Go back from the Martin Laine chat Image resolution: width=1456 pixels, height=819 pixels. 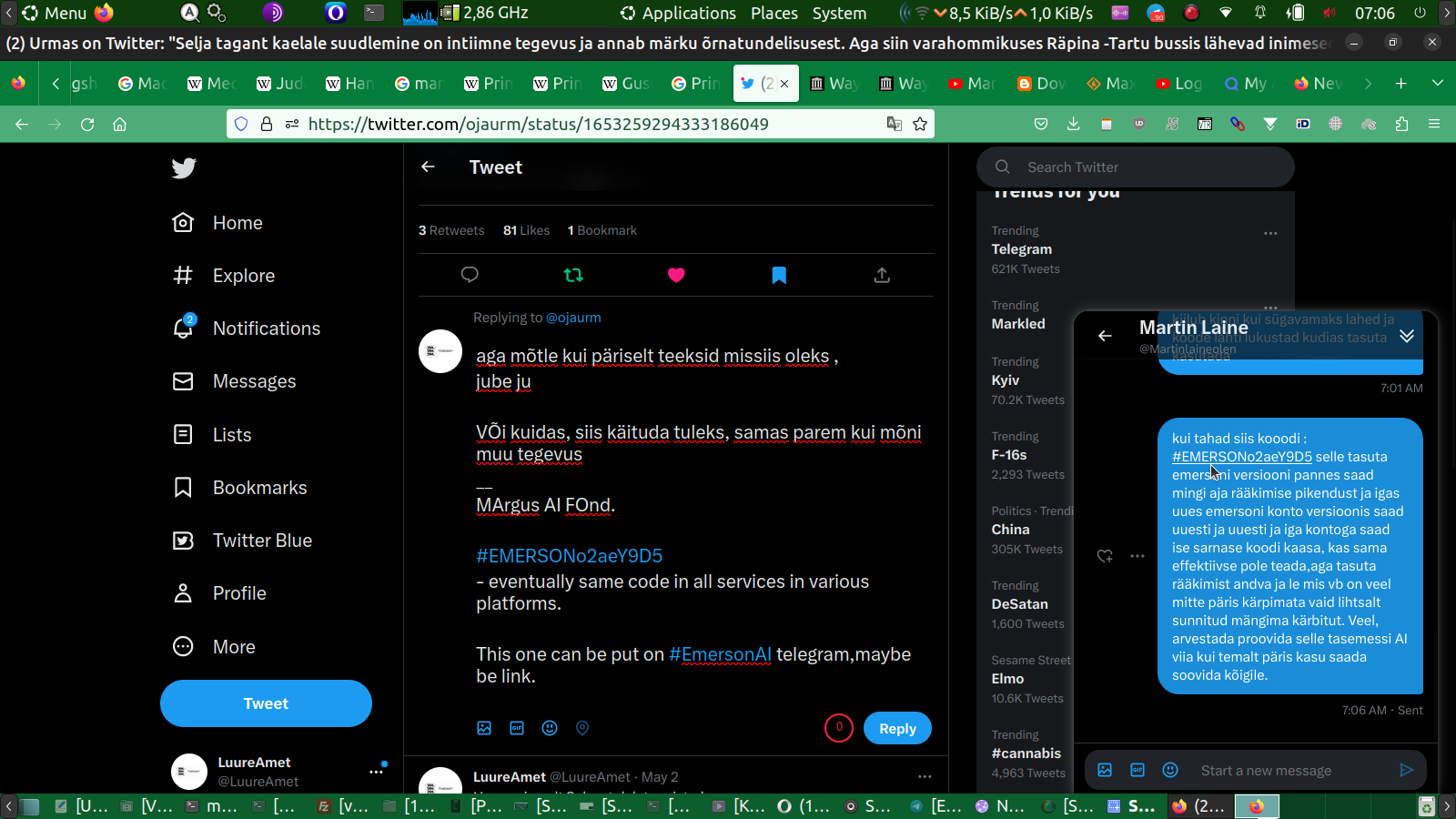tap(1105, 336)
